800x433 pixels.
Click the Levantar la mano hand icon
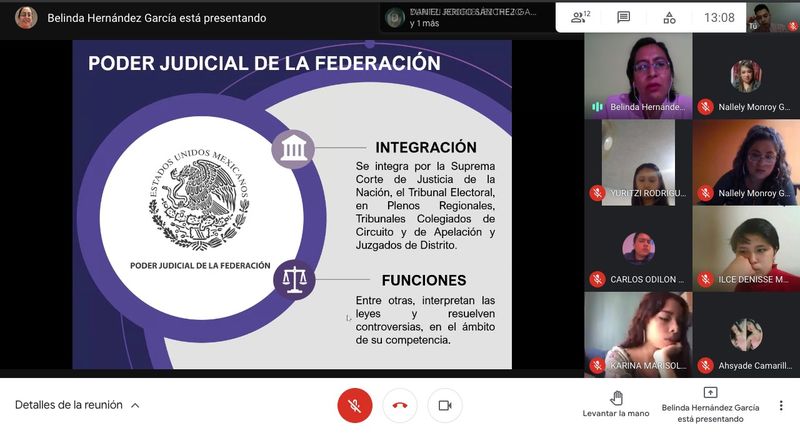(616, 398)
